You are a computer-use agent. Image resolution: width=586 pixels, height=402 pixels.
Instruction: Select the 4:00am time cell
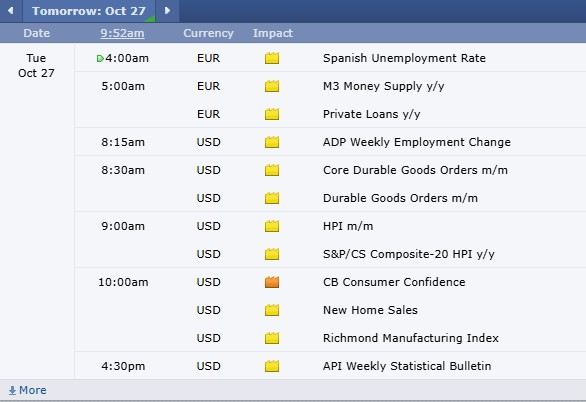pos(127,58)
